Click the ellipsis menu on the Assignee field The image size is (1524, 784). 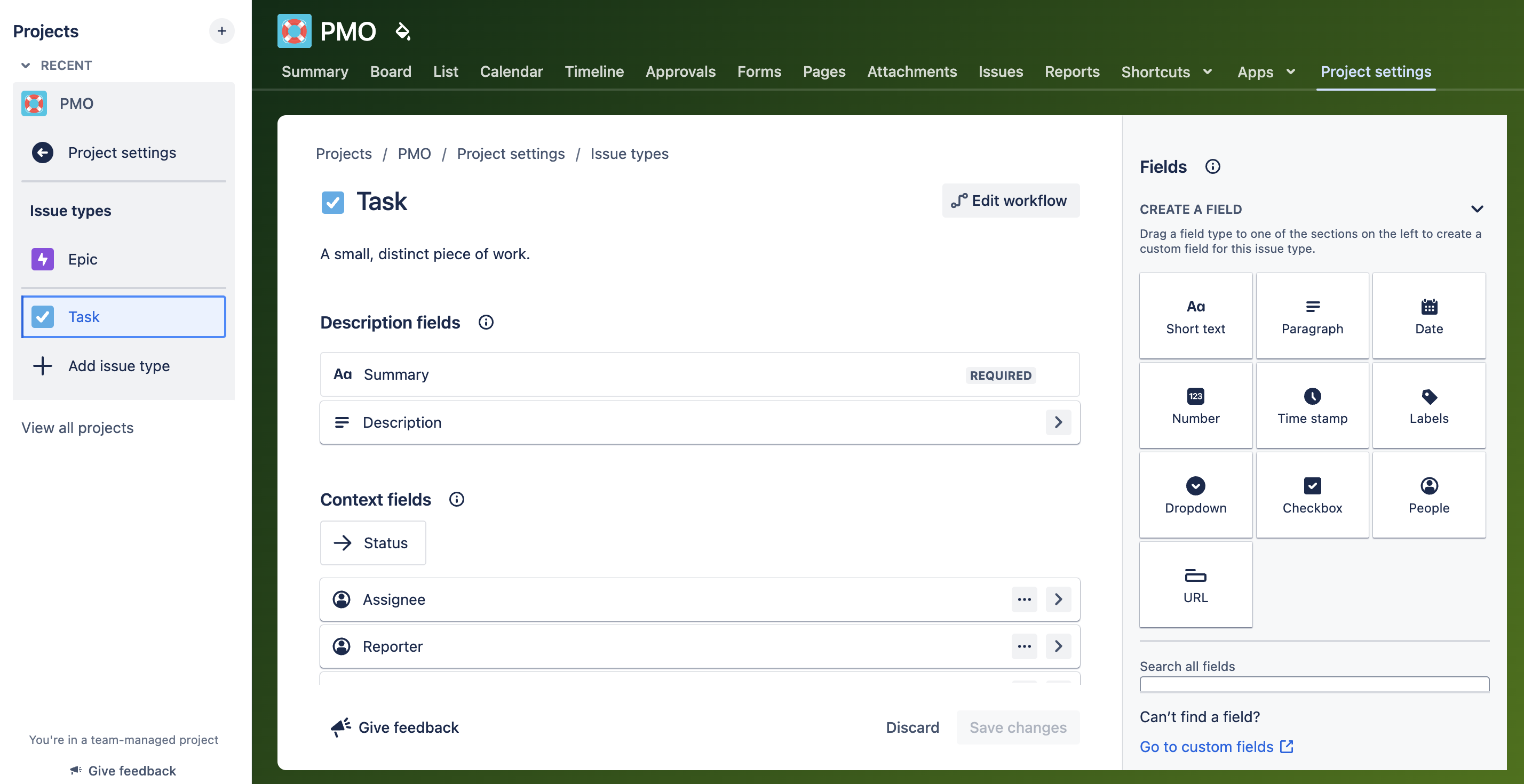(1024, 599)
